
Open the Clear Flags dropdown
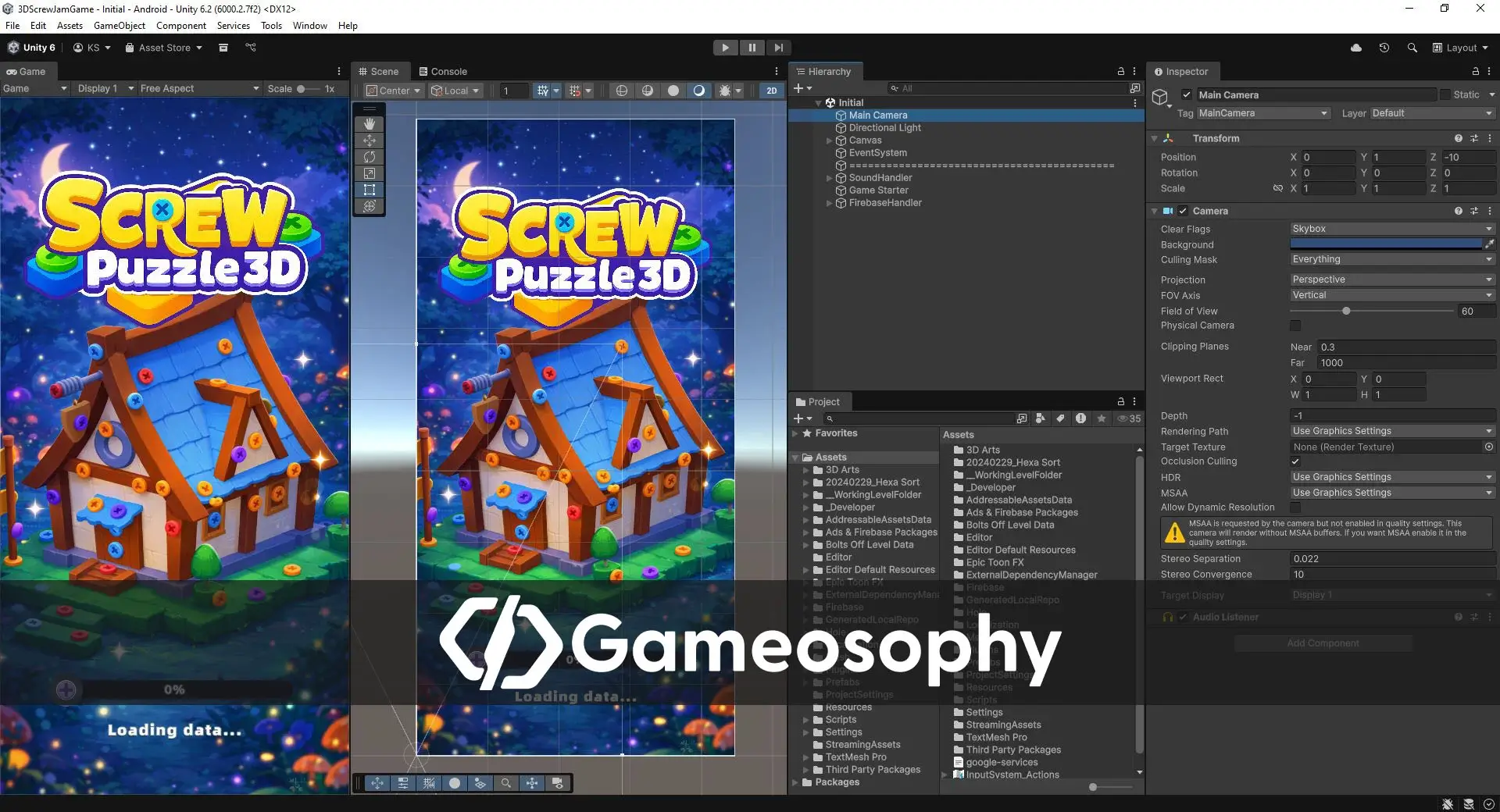tap(1391, 229)
